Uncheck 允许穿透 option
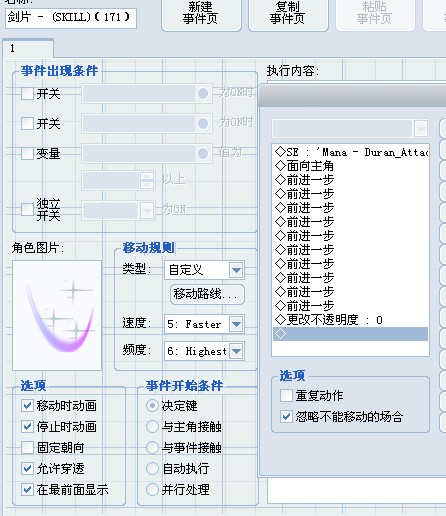 tap(27, 469)
